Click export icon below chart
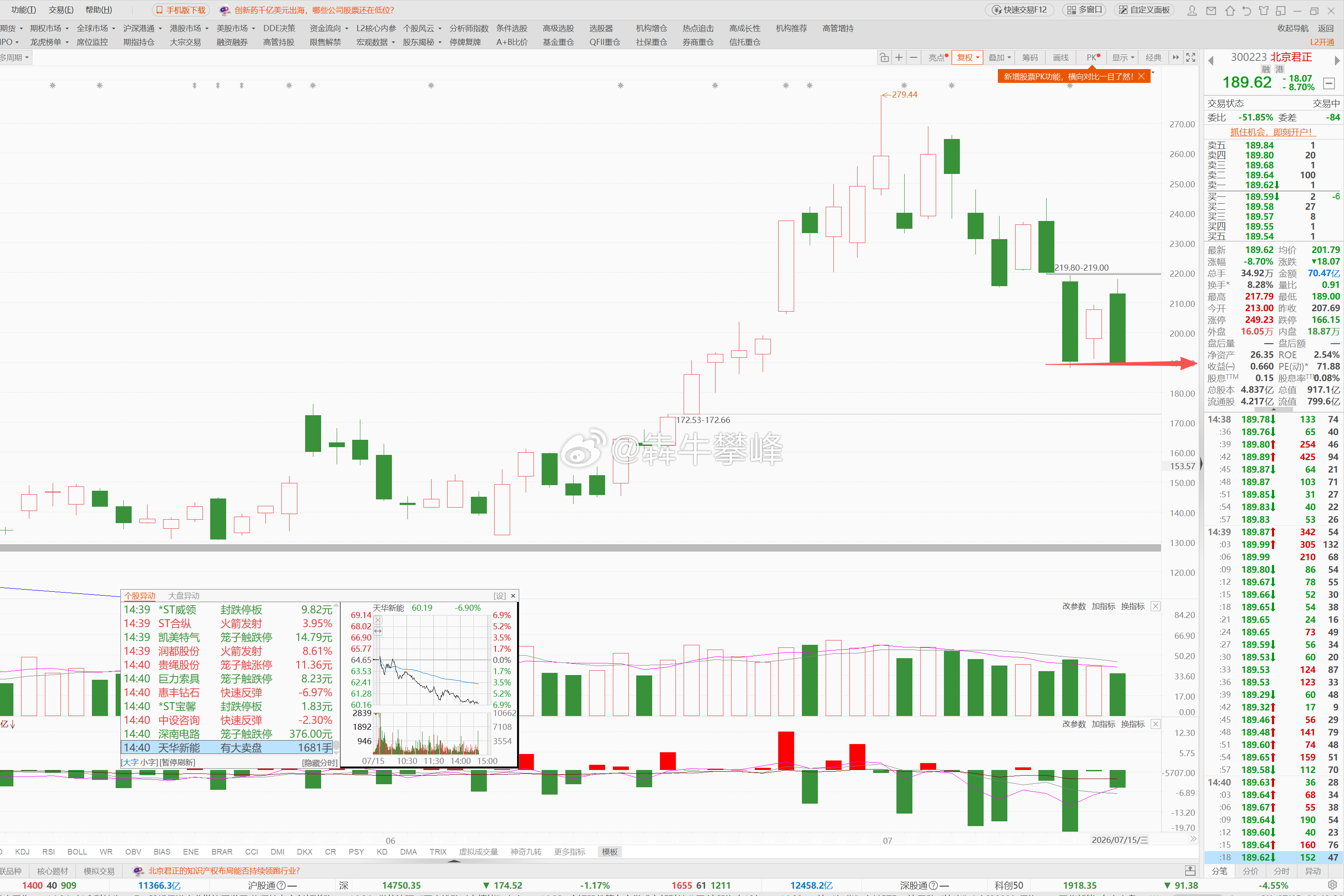The height and width of the screenshot is (896, 1344). tap(1190, 870)
